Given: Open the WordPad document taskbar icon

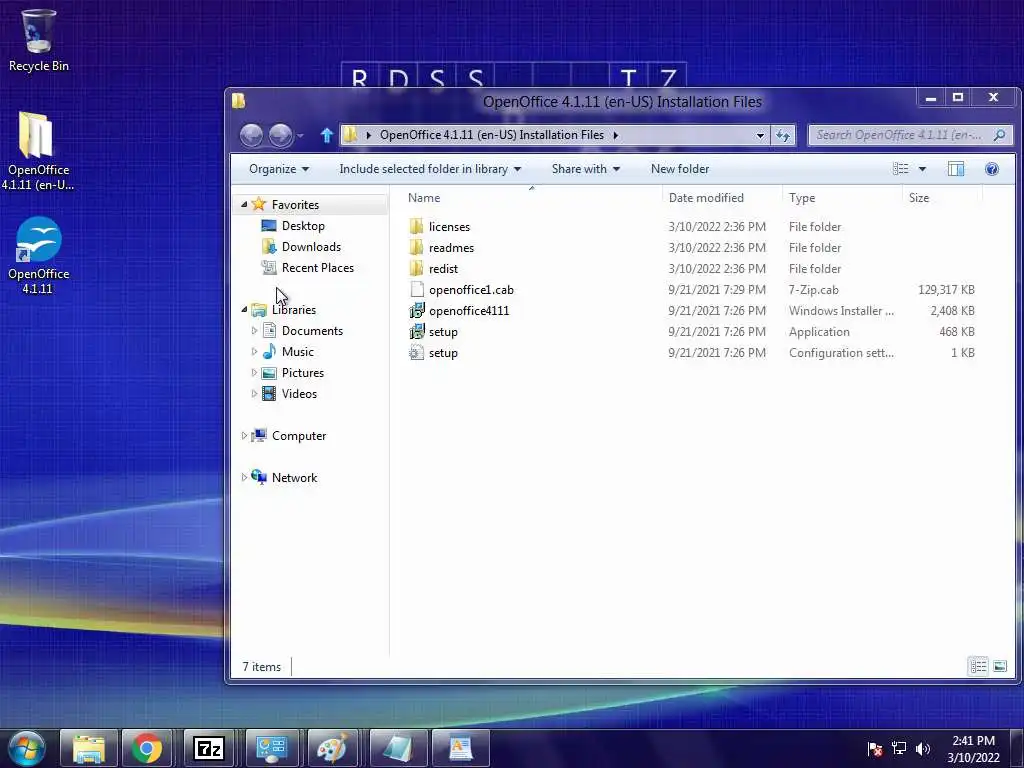Looking at the screenshot, I should [x=460, y=748].
